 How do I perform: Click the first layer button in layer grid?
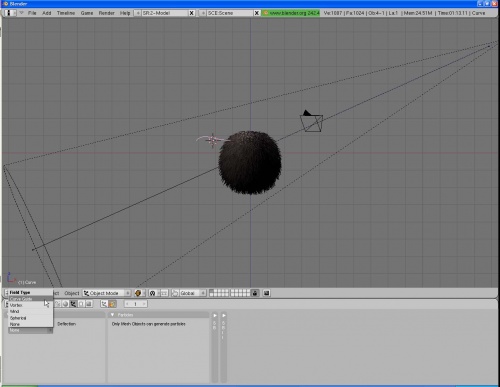click(x=212, y=291)
